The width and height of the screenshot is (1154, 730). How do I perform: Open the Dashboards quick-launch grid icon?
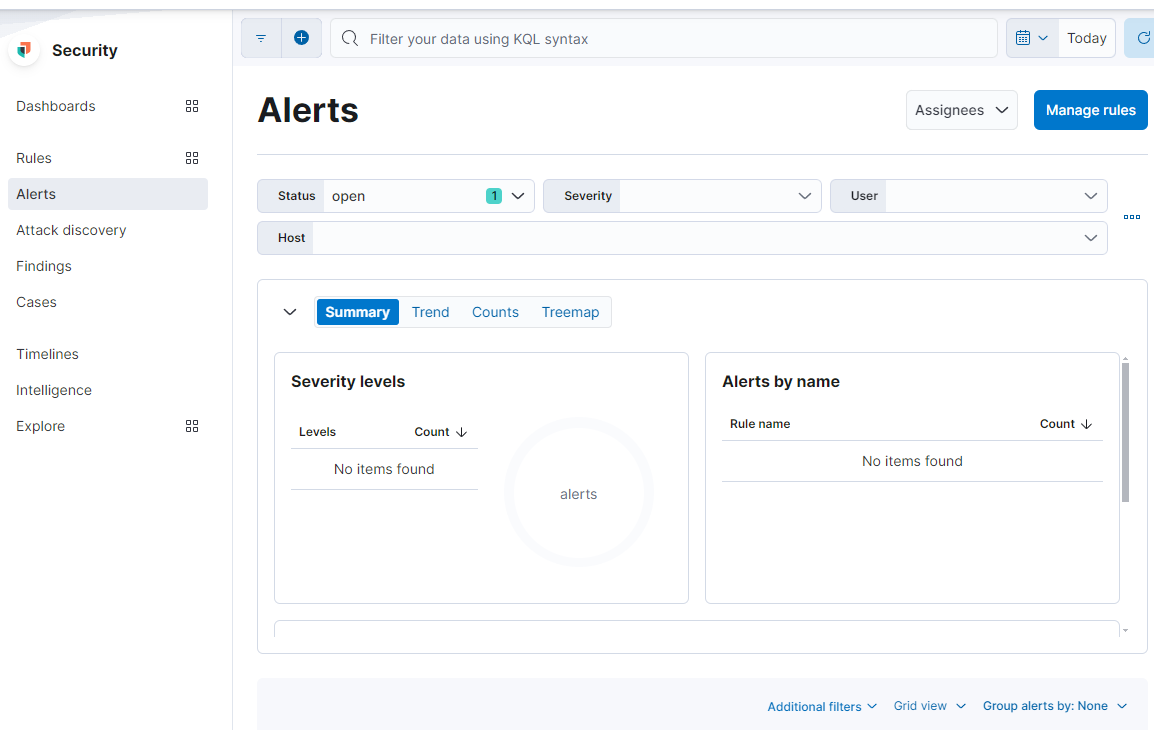pos(192,106)
